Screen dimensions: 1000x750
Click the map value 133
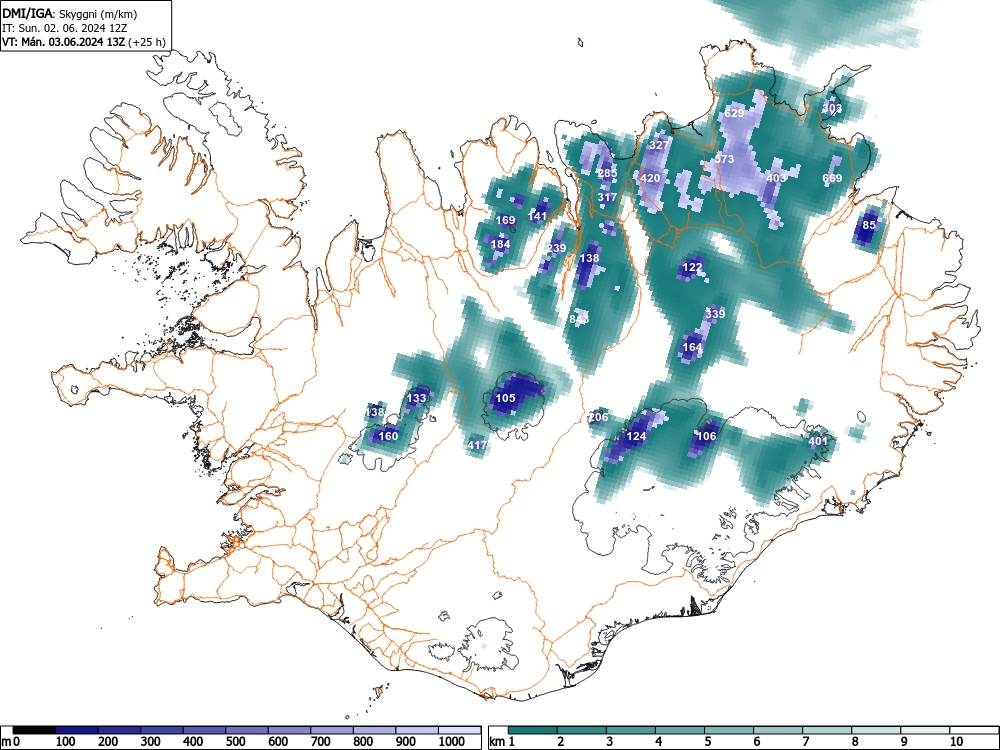click(416, 398)
